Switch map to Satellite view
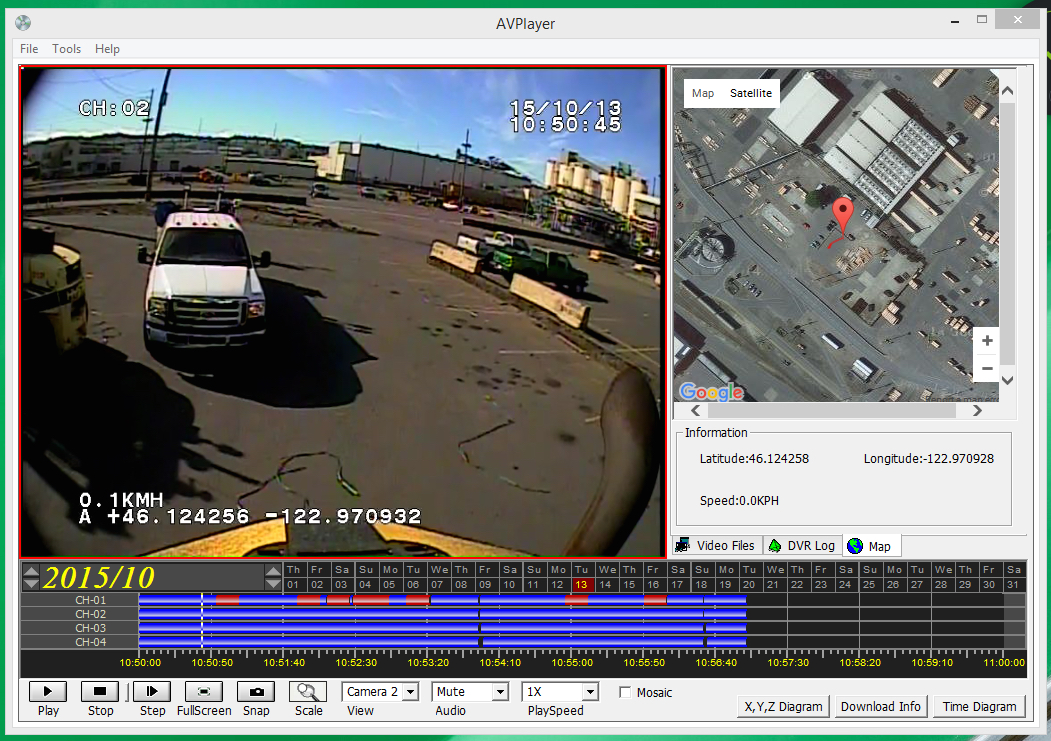Image resolution: width=1051 pixels, height=741 pixels. (x=750, y=93)
